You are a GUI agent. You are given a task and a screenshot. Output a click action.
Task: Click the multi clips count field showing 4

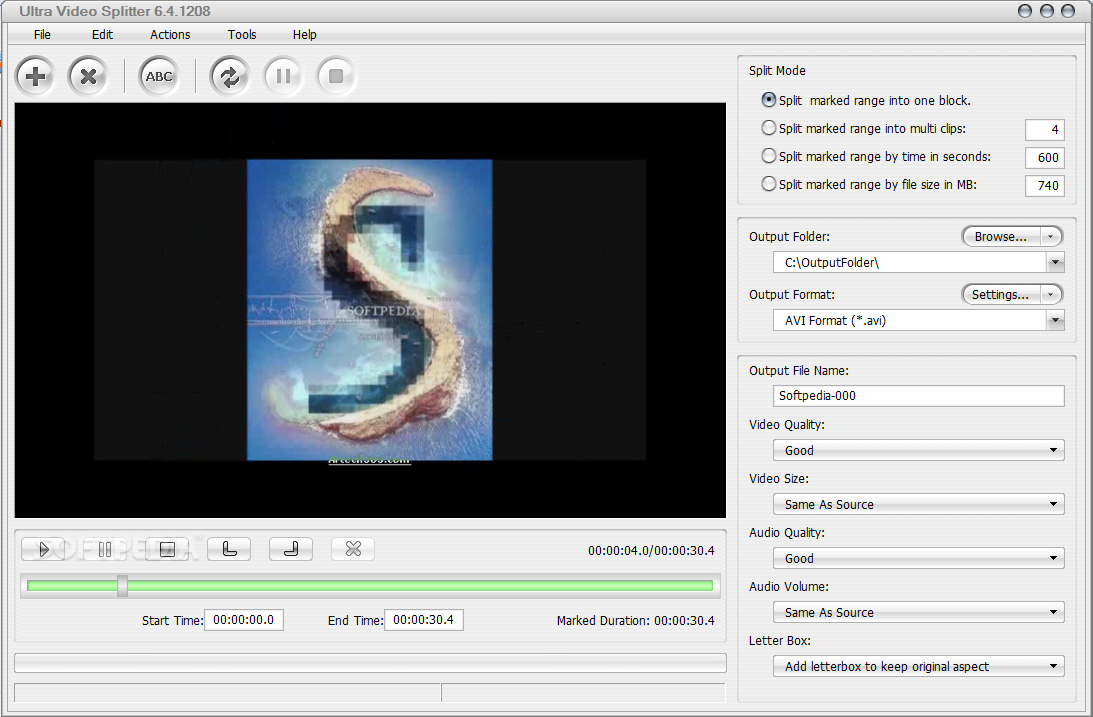(x=1045, y=130)
